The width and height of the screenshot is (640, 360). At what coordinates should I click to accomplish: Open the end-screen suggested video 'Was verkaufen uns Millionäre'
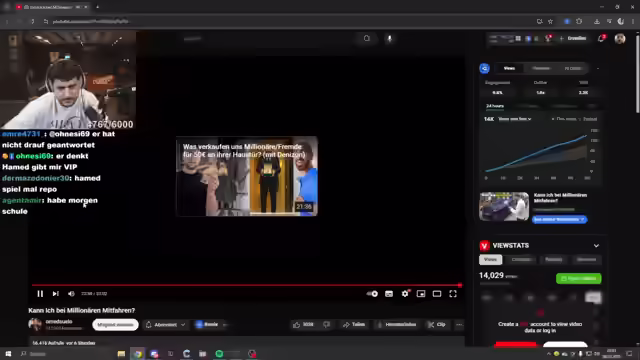247,176
